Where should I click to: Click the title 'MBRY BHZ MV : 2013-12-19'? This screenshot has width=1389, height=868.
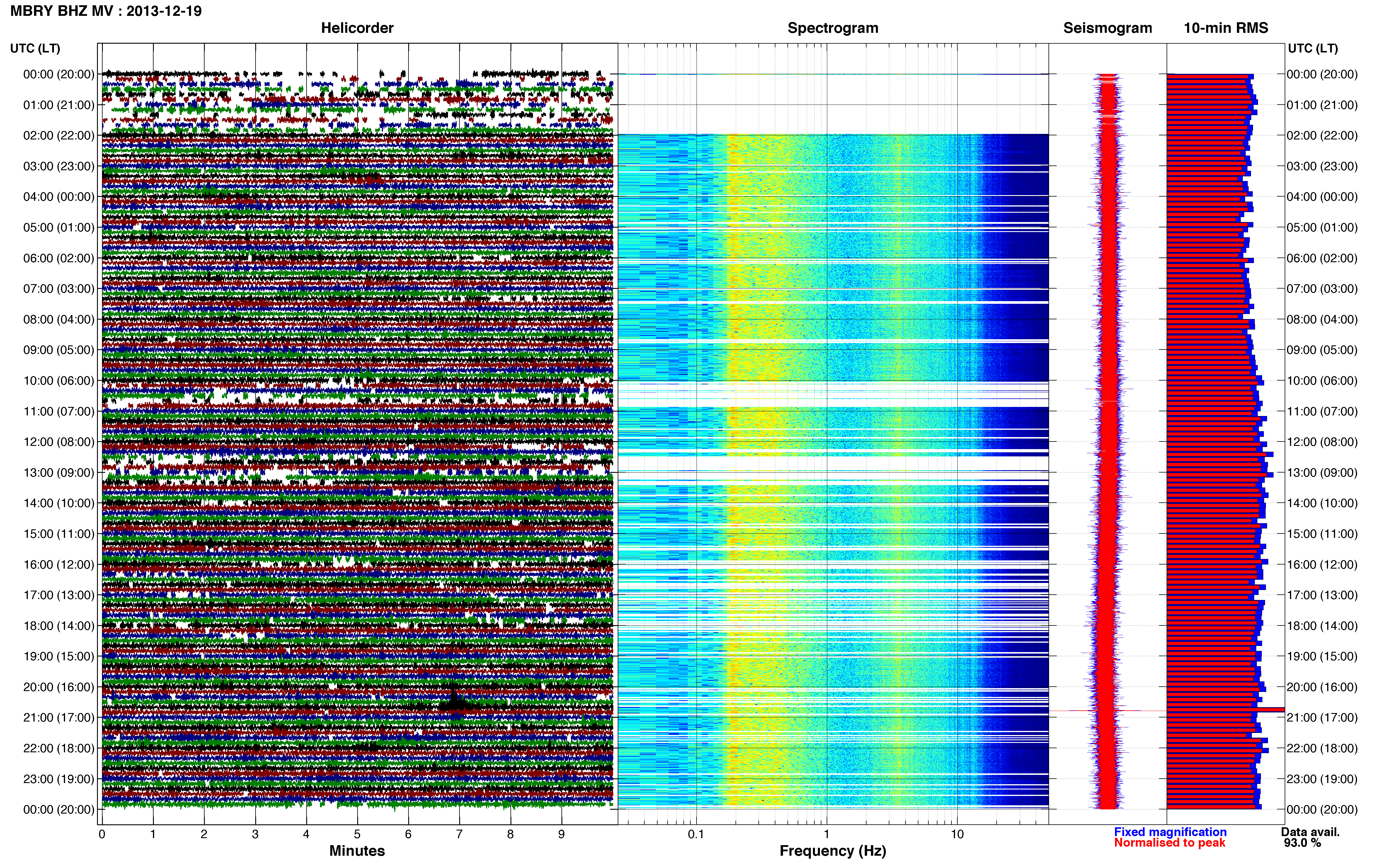point(106,11)
